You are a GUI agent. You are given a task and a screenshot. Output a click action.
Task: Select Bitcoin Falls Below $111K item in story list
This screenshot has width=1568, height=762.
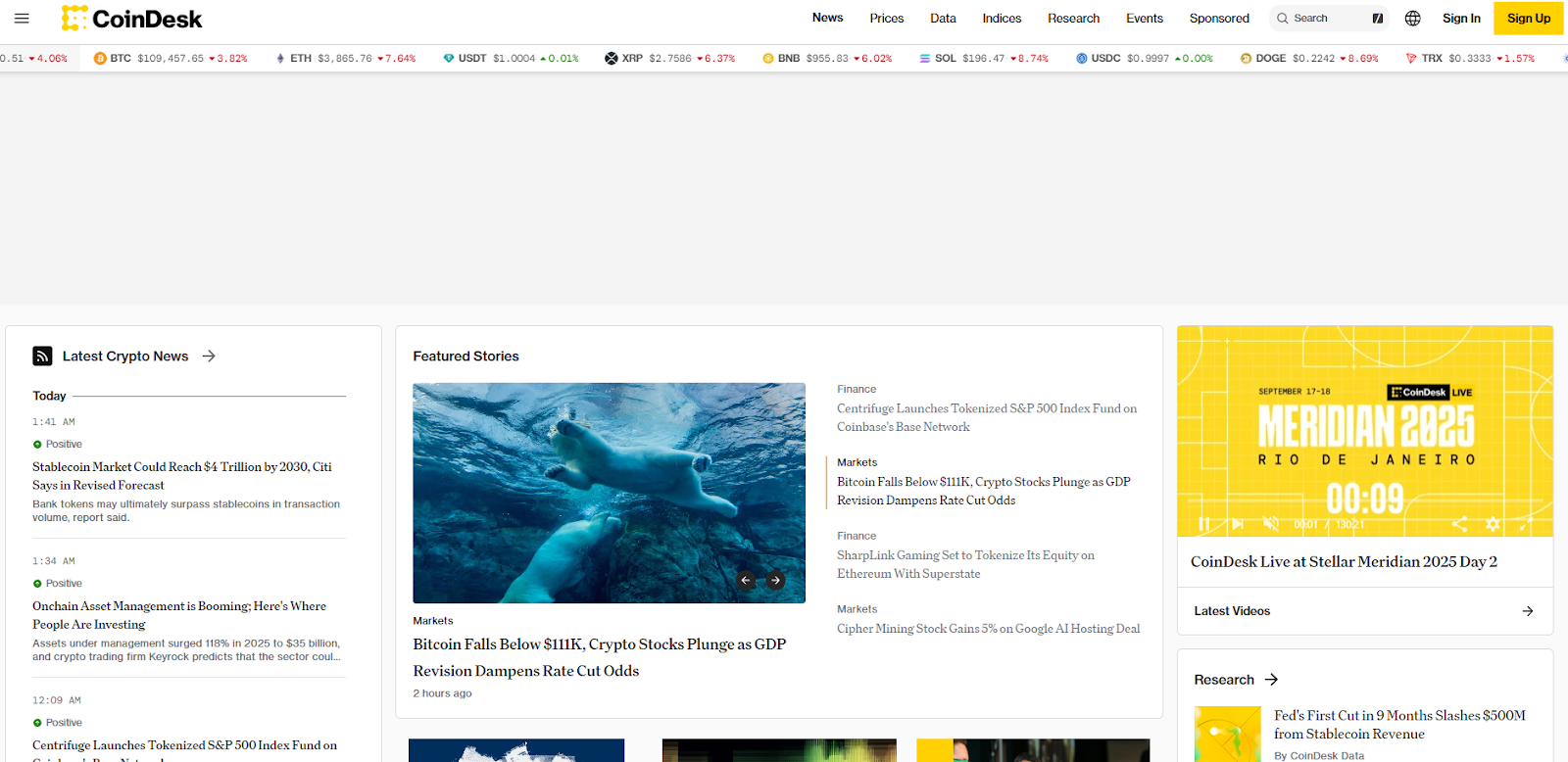click(984, 491)
